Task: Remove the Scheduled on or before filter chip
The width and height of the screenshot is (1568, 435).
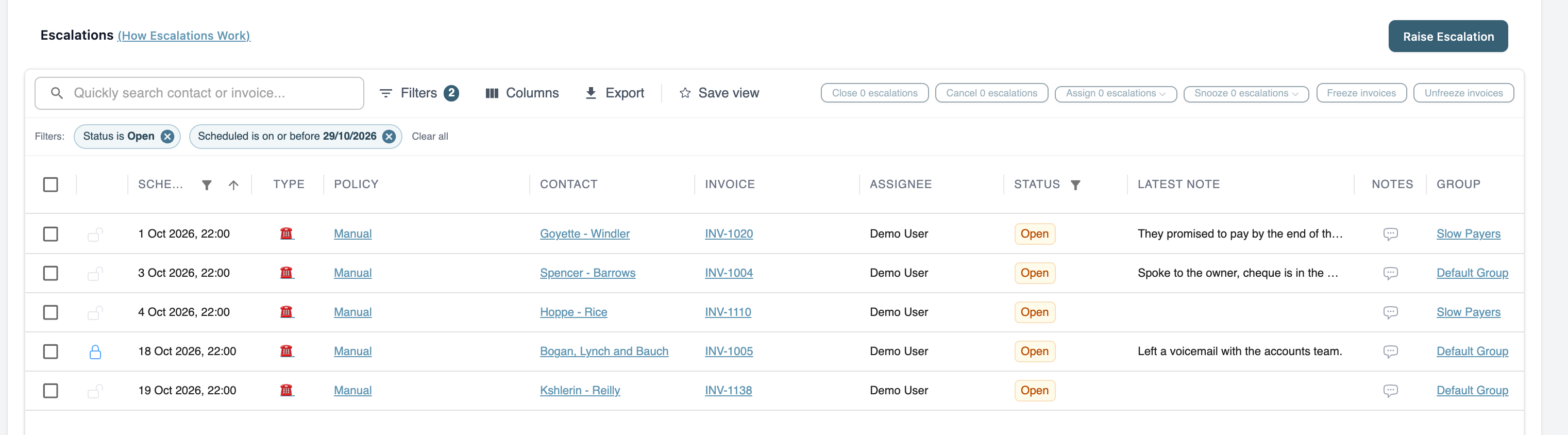Action: [x=389, y=137]
